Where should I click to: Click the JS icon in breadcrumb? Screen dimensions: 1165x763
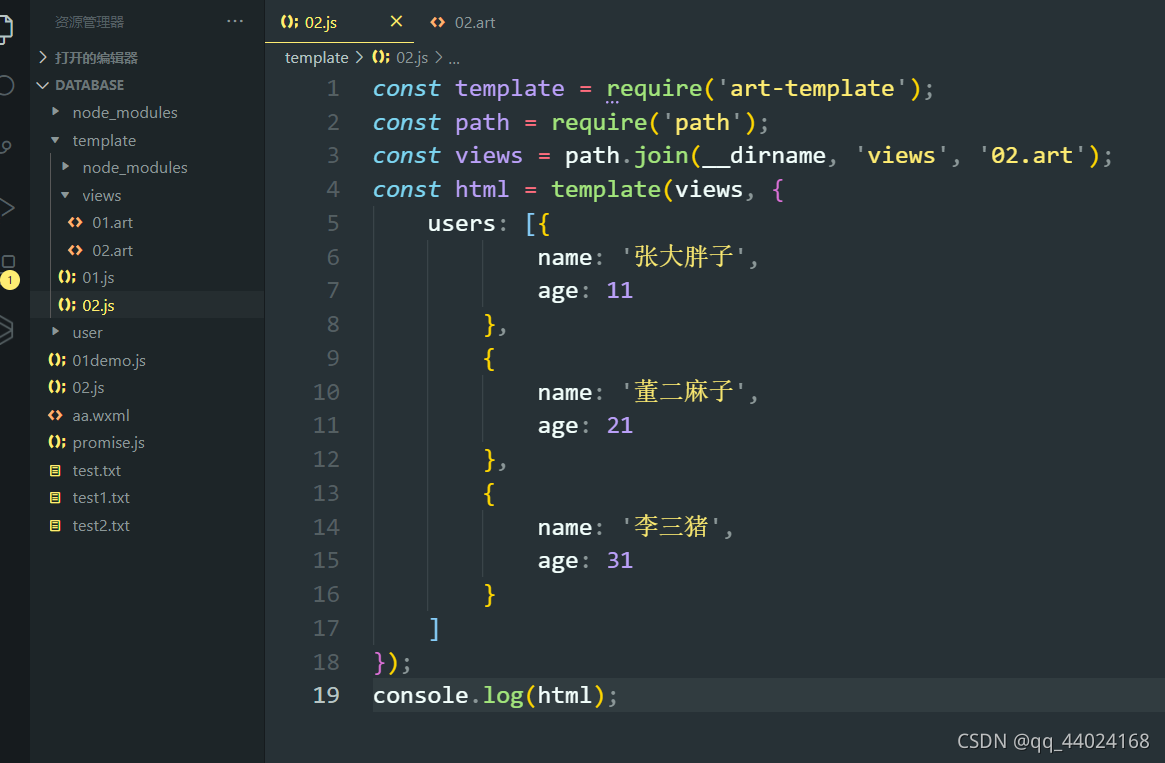380,57
